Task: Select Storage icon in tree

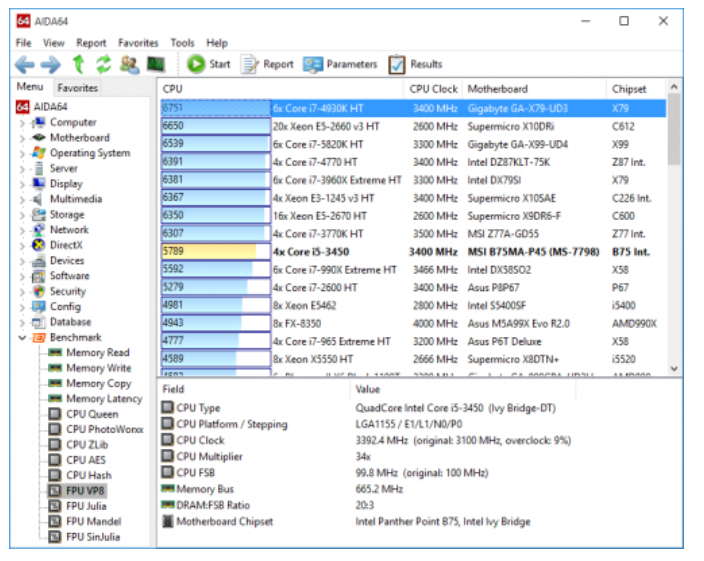Action: [x=39, y=215]
